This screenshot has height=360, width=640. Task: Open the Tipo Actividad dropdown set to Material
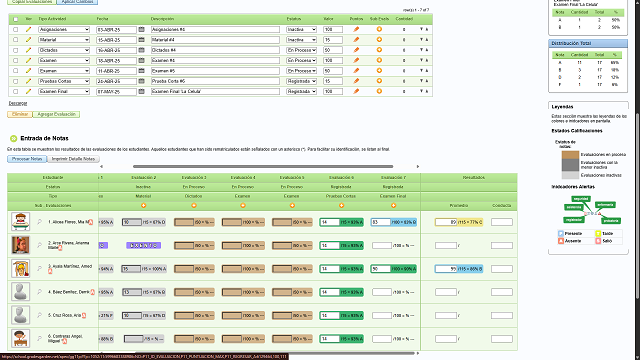[x=64, y=40]
